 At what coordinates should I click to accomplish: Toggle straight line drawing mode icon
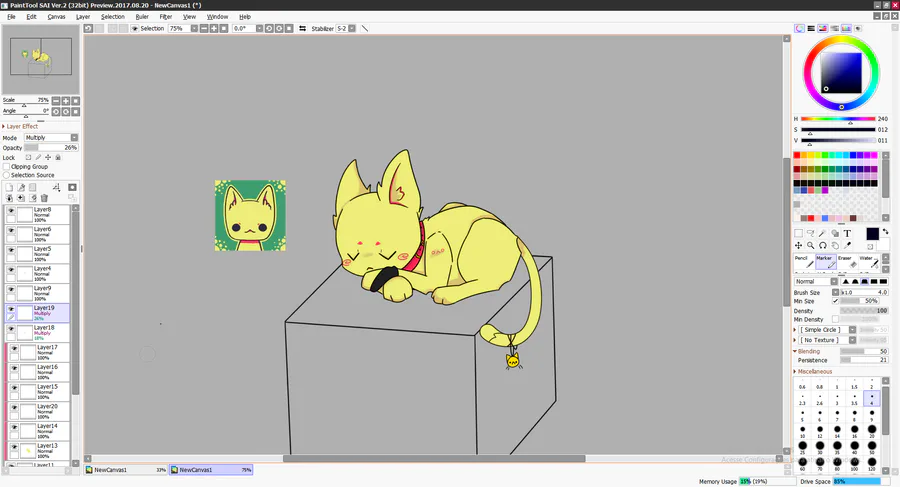[364, 28]
